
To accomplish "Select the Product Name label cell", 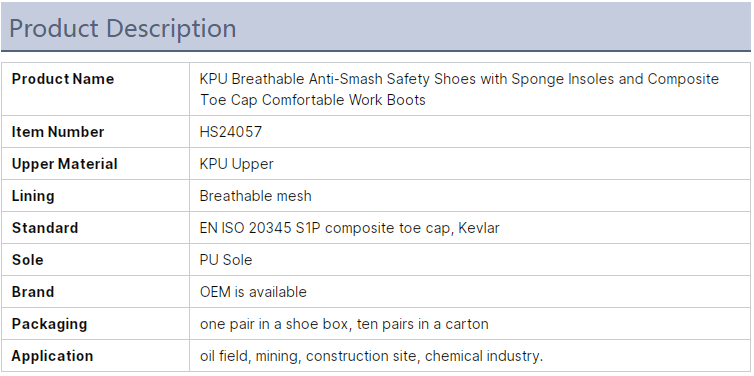I will point(95,89).
